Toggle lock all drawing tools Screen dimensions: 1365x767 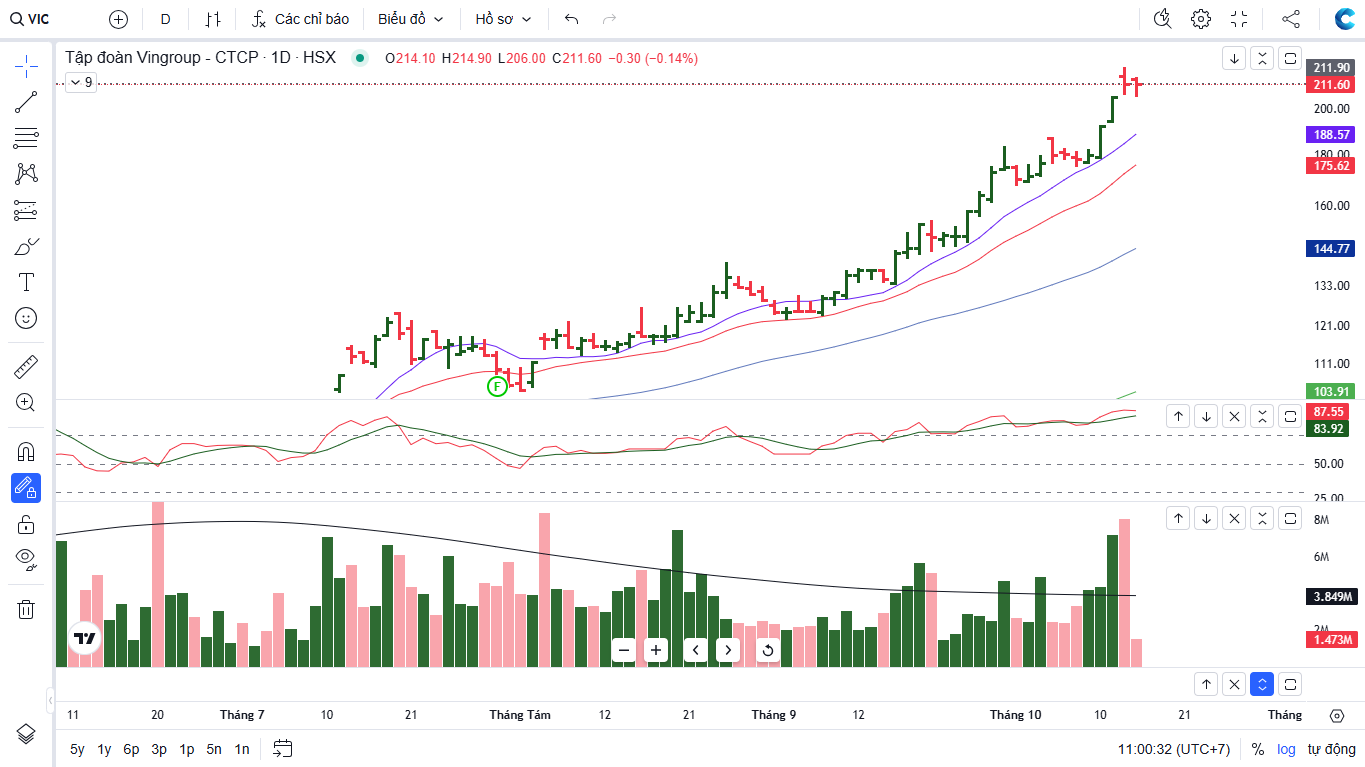pyautogui.click(x=26, y=524)
